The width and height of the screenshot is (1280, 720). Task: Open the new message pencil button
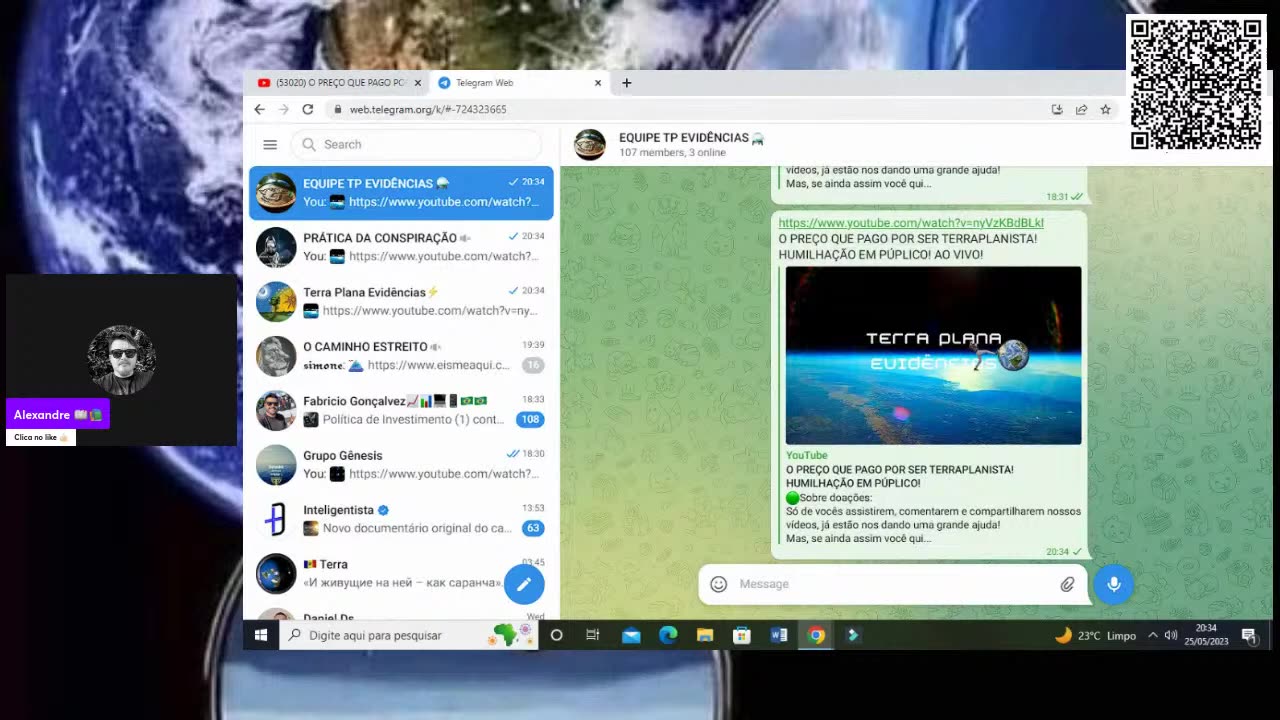click(x=524, y=584)
